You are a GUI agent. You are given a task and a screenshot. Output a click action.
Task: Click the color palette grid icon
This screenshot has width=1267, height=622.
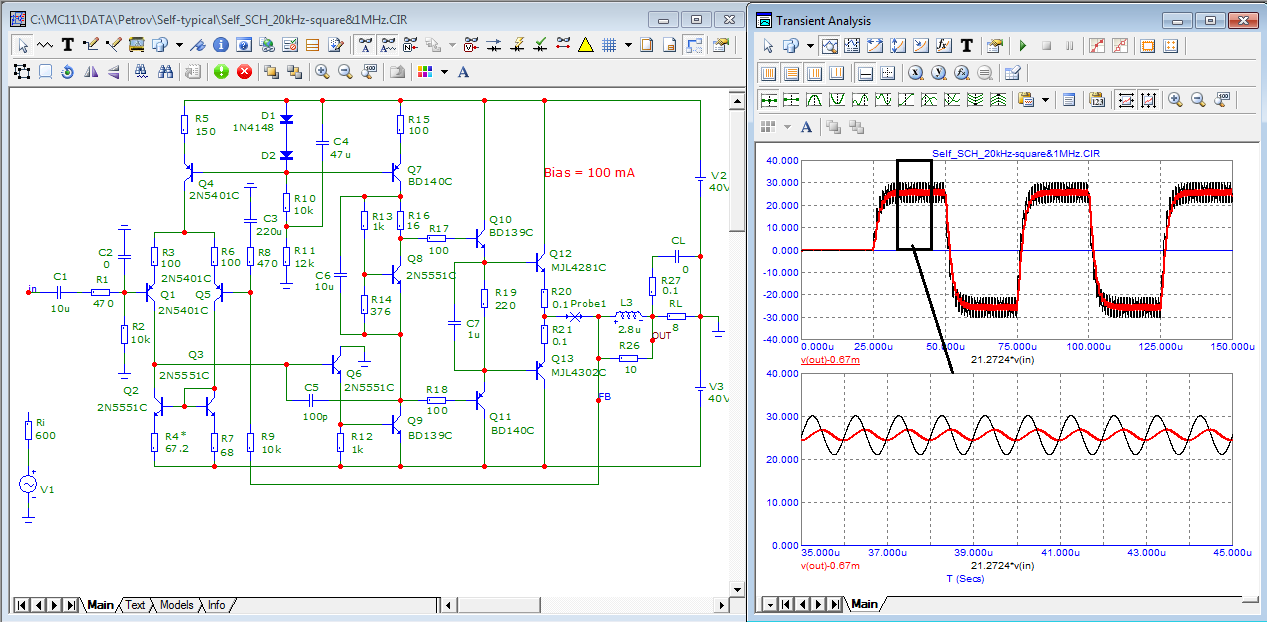pyautogui.click(x=425, y=72)
